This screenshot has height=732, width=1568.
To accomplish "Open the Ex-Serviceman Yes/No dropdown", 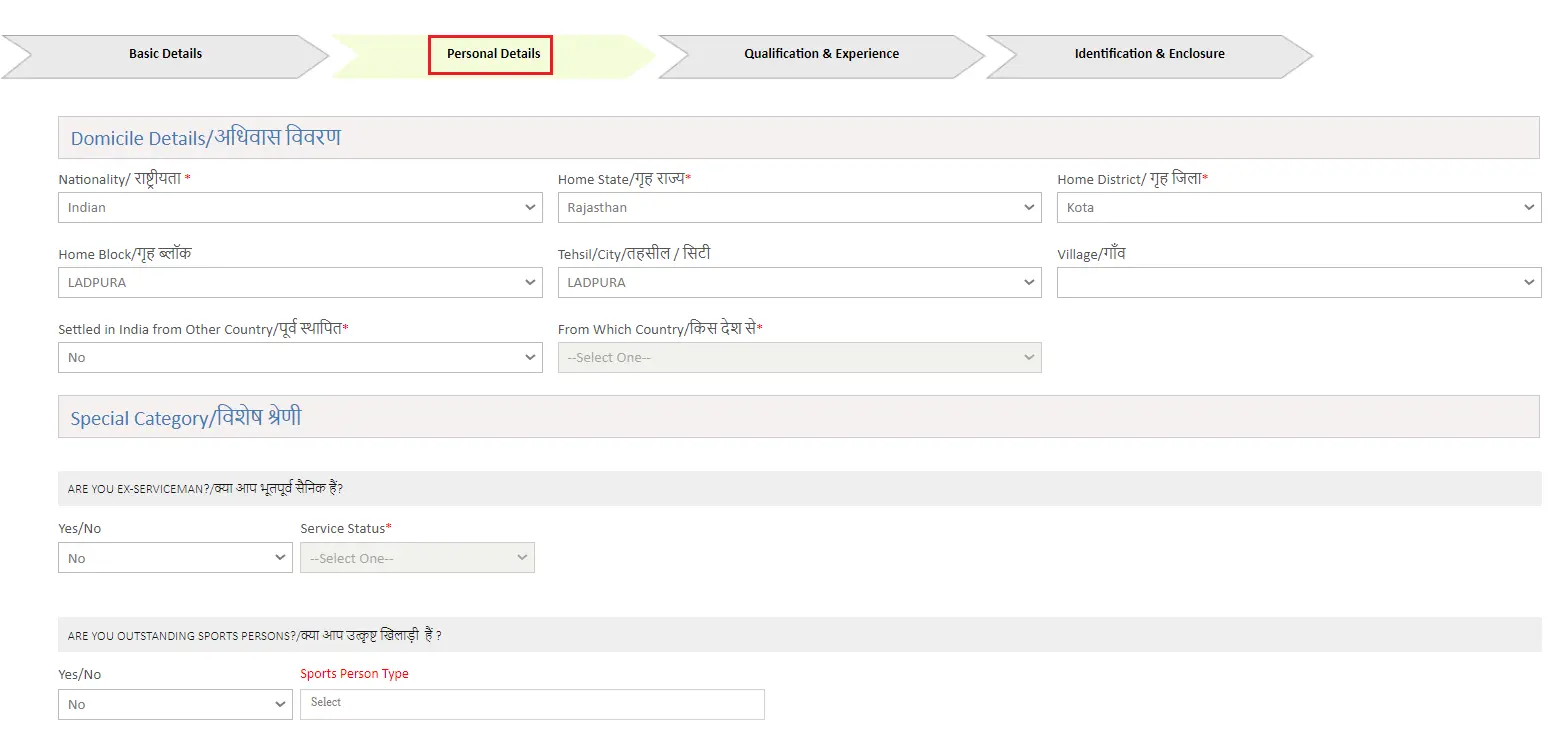I will click(175, 558).
